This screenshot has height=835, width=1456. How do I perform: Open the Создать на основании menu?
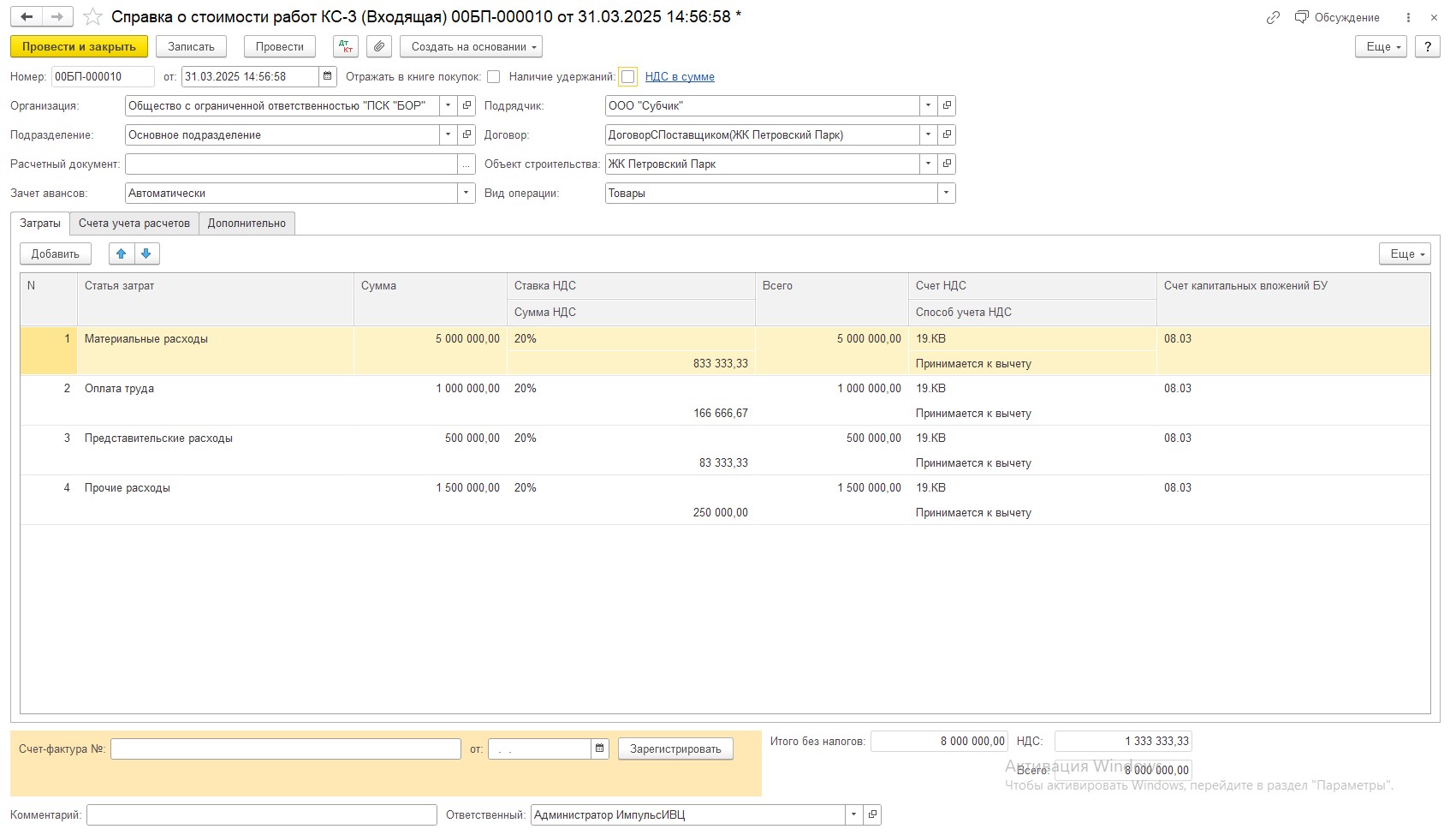point(472,47)
